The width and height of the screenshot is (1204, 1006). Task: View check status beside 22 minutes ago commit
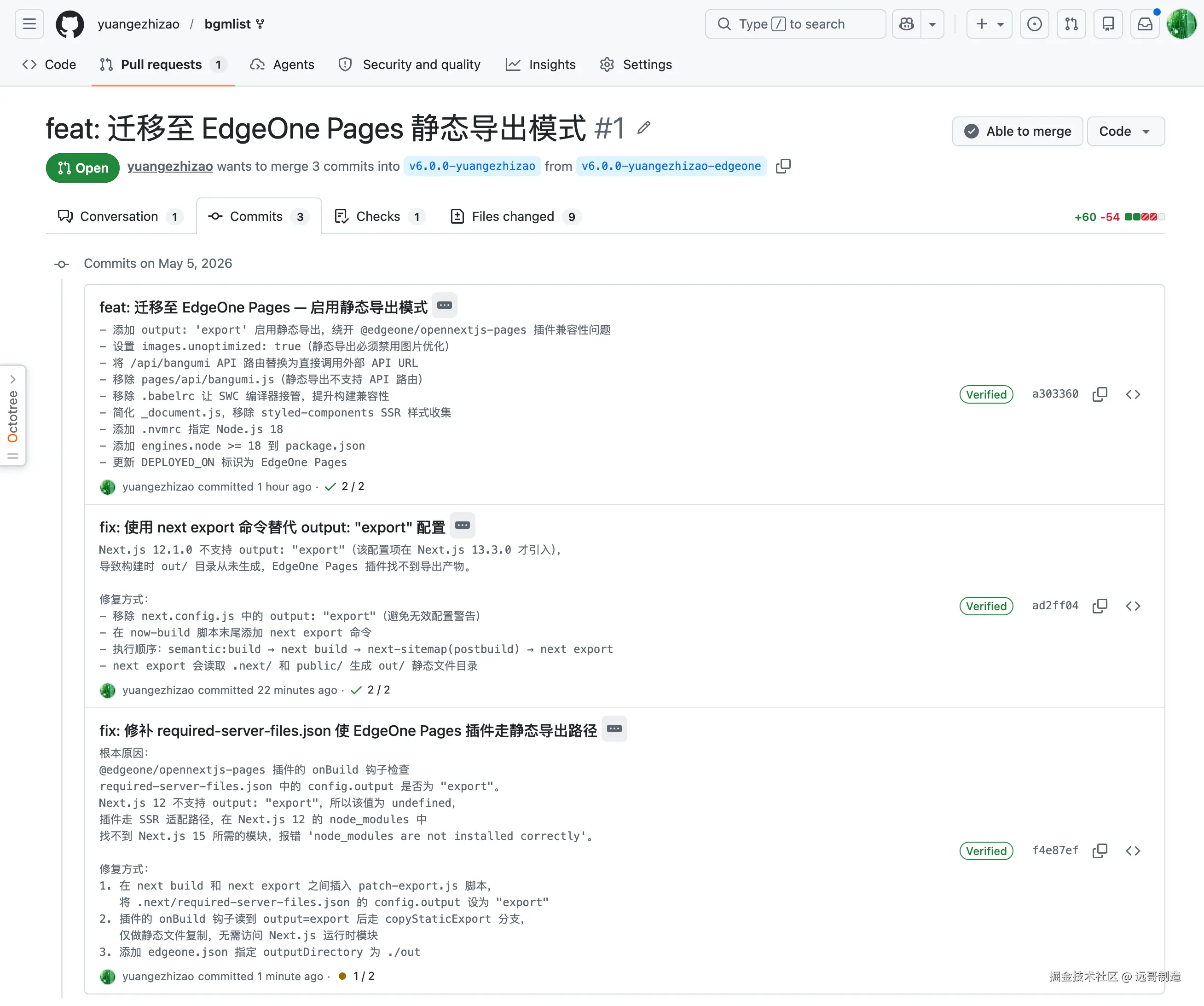point(370,690)
